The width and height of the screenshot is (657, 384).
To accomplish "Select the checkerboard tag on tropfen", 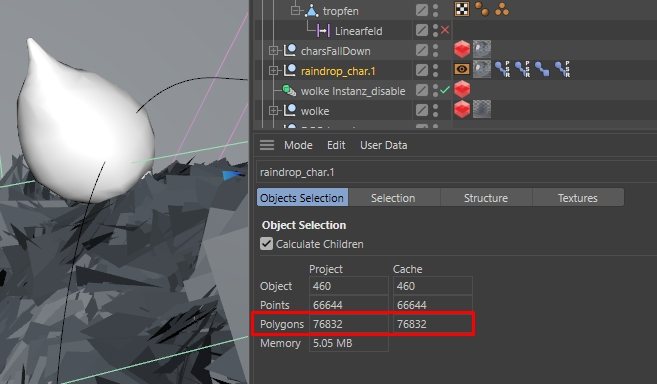I will pos(462,9).
